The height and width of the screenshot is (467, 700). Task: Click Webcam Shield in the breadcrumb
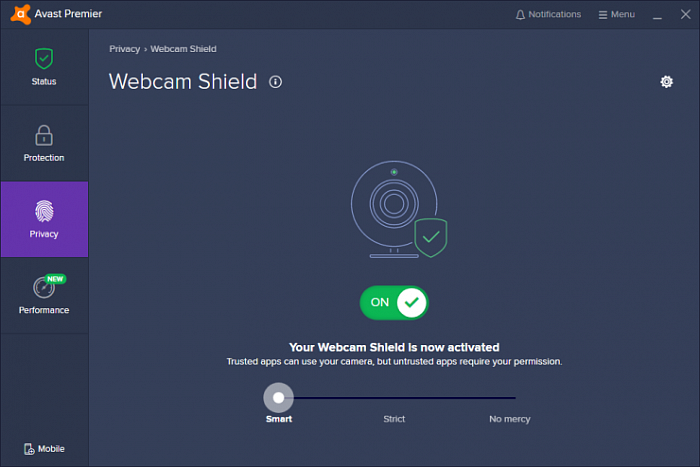pyautogui.click(x=183, y=48)
